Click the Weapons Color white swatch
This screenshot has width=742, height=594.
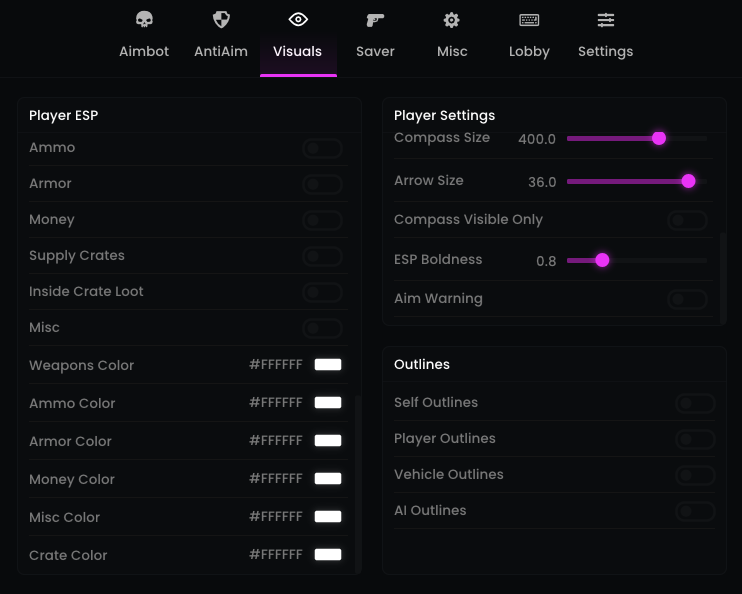[328, 365]
